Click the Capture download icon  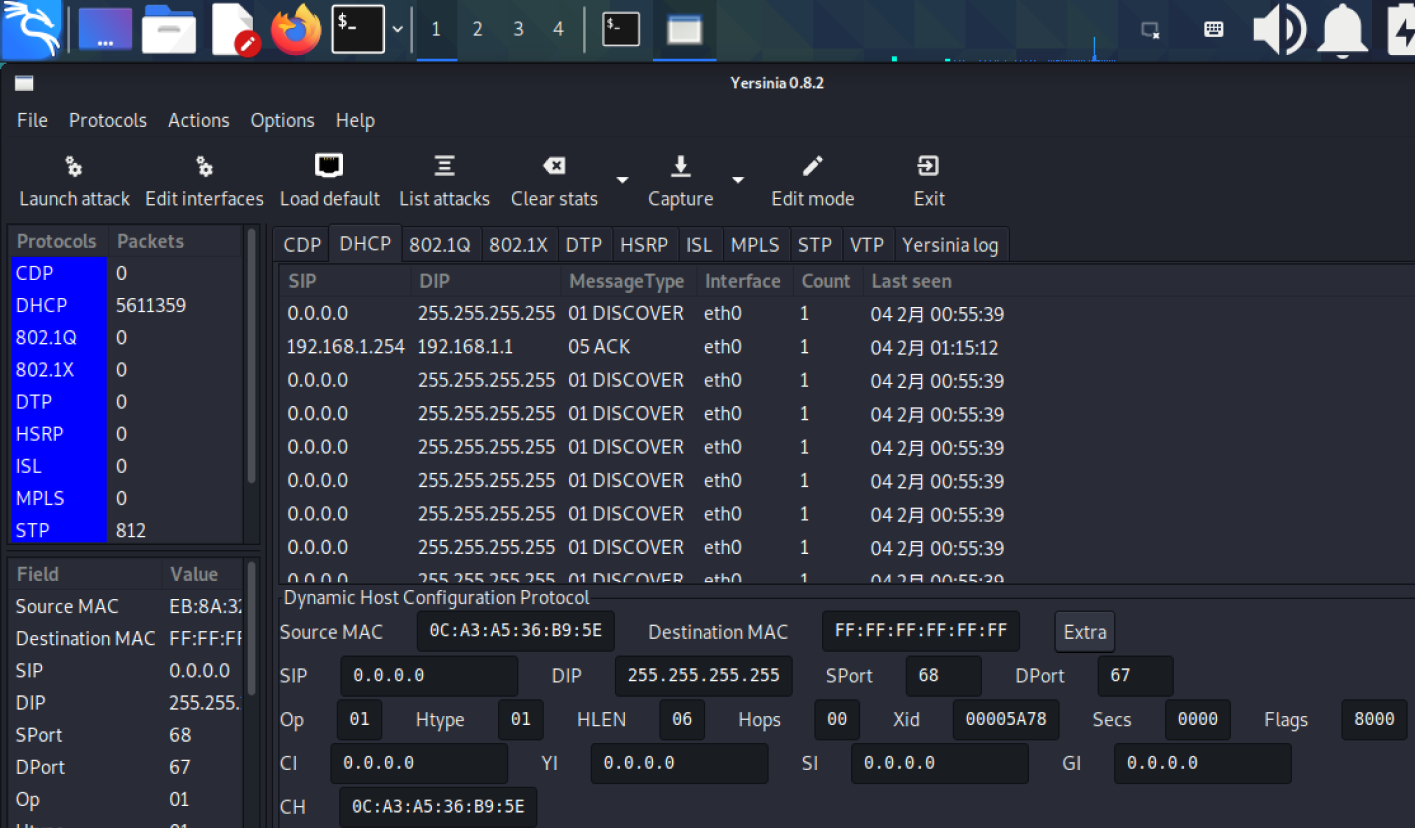coord(680,167)
